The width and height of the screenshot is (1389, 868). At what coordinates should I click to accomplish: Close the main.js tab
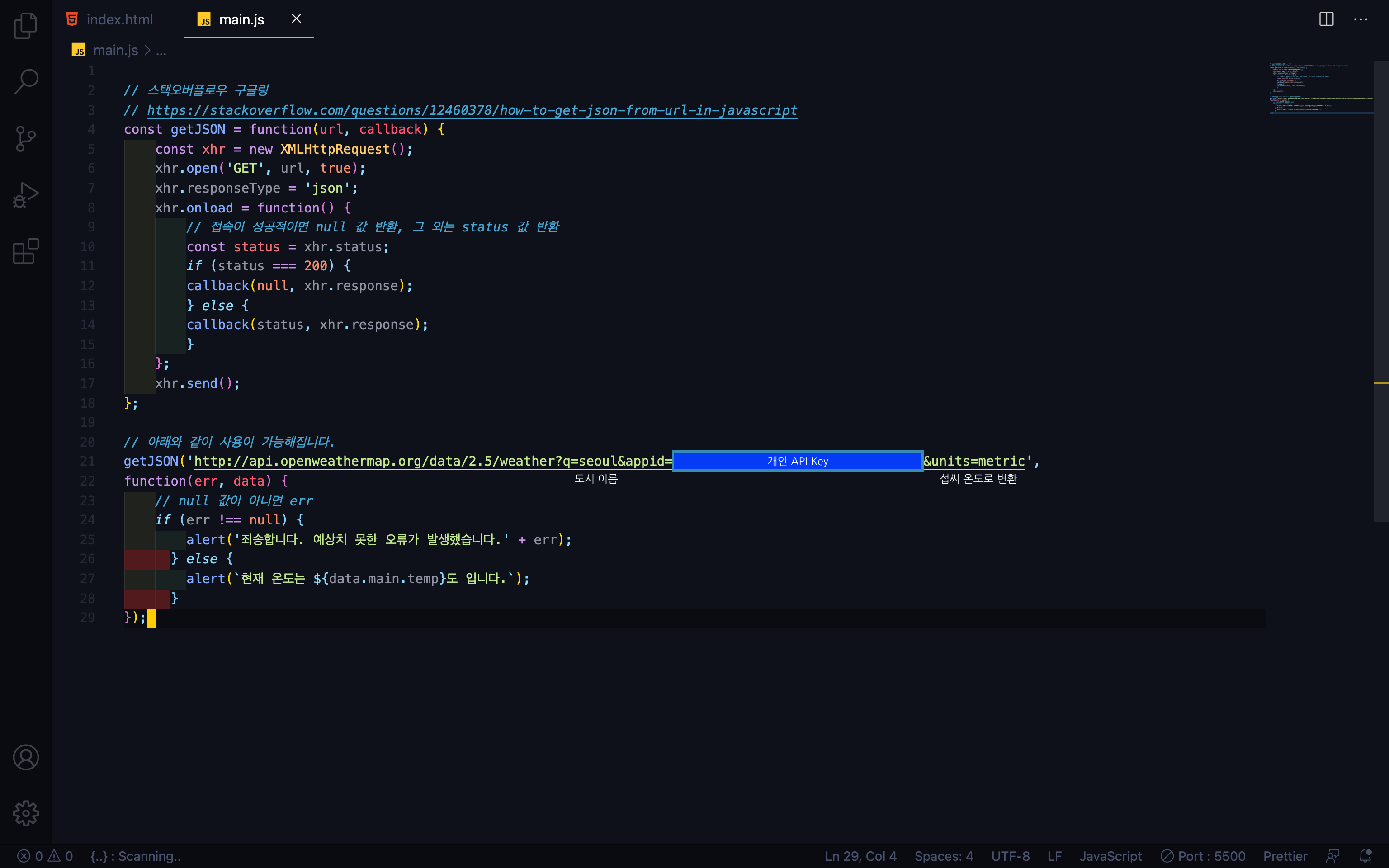pyautogui.click(x=296, y=19)
